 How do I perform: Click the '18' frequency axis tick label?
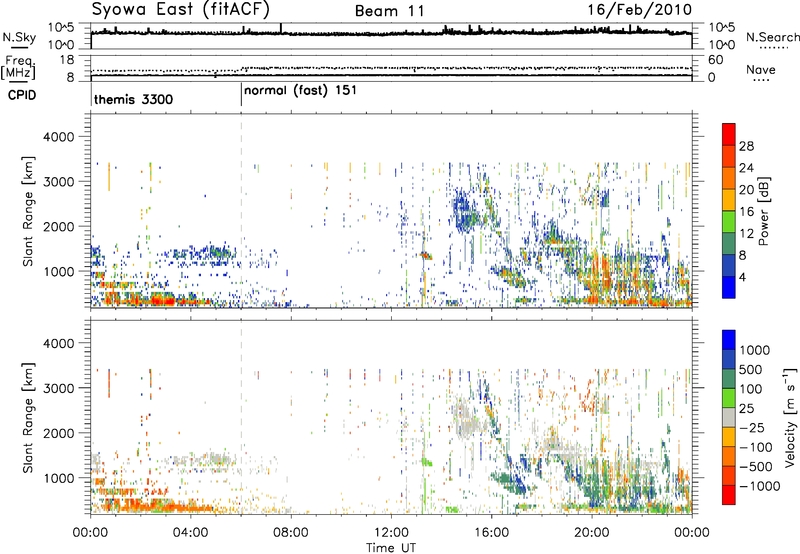click(x=66, y=60)
